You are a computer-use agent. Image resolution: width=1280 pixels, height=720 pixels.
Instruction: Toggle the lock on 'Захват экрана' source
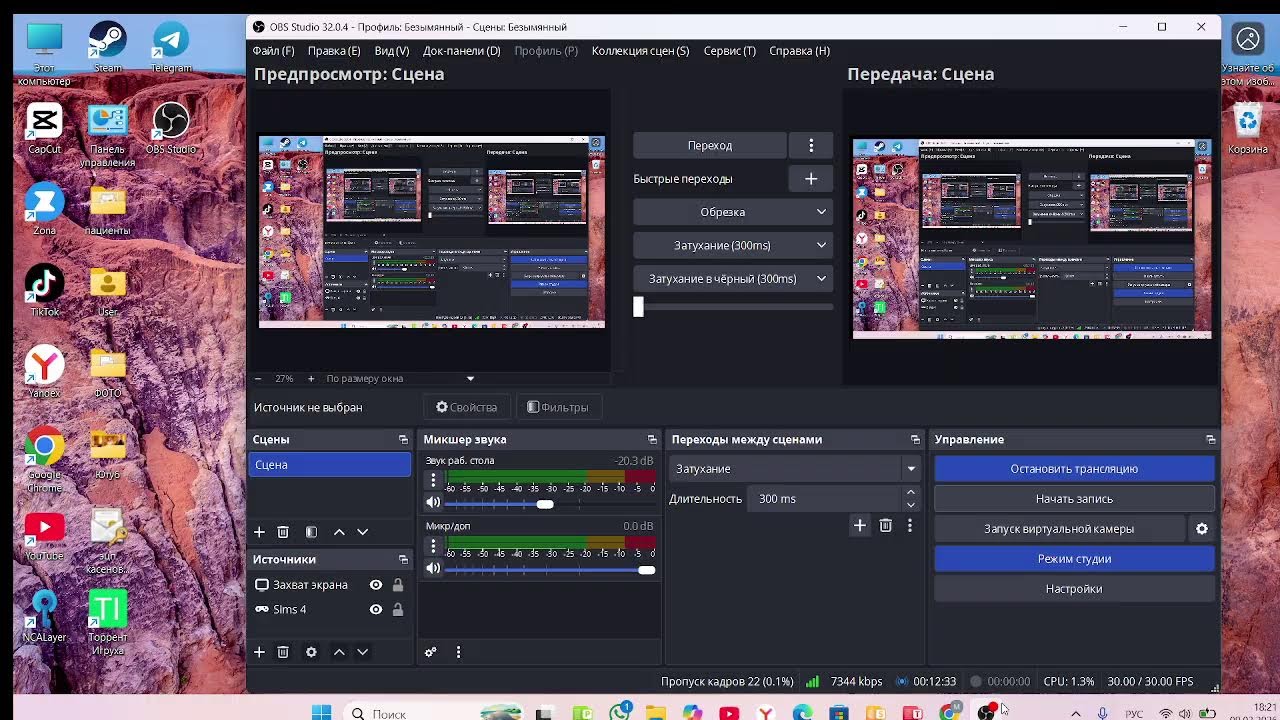click(x=398, y=585)
